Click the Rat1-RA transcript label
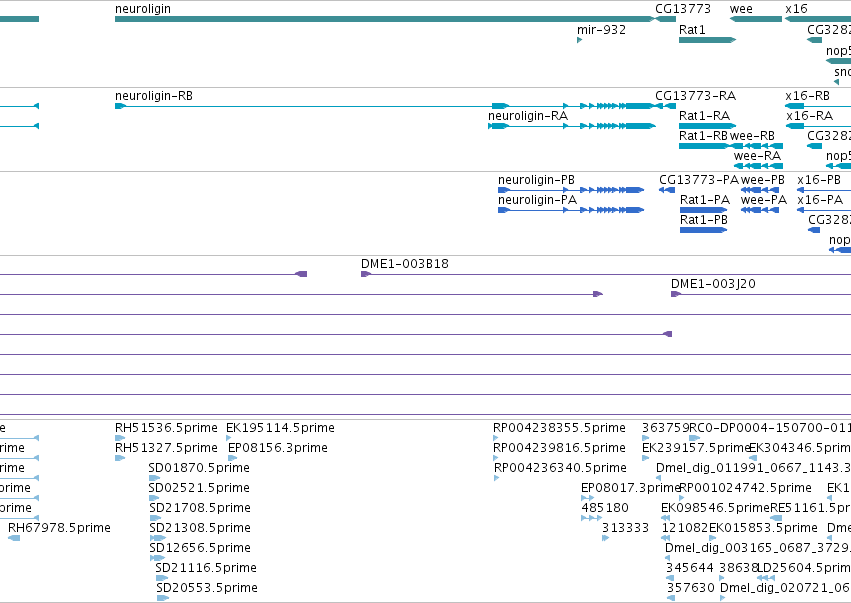Screen dimensions: 851x603 coord(704,116)
